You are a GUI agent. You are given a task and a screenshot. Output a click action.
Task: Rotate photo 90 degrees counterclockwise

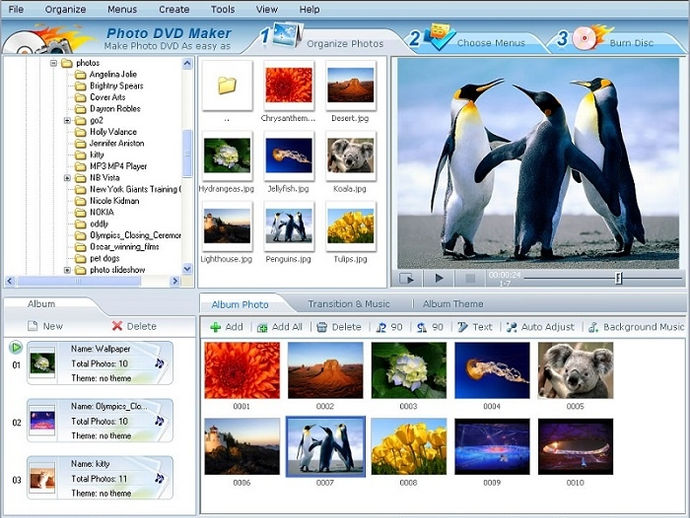pyautogui.click(x=430, y=327)
